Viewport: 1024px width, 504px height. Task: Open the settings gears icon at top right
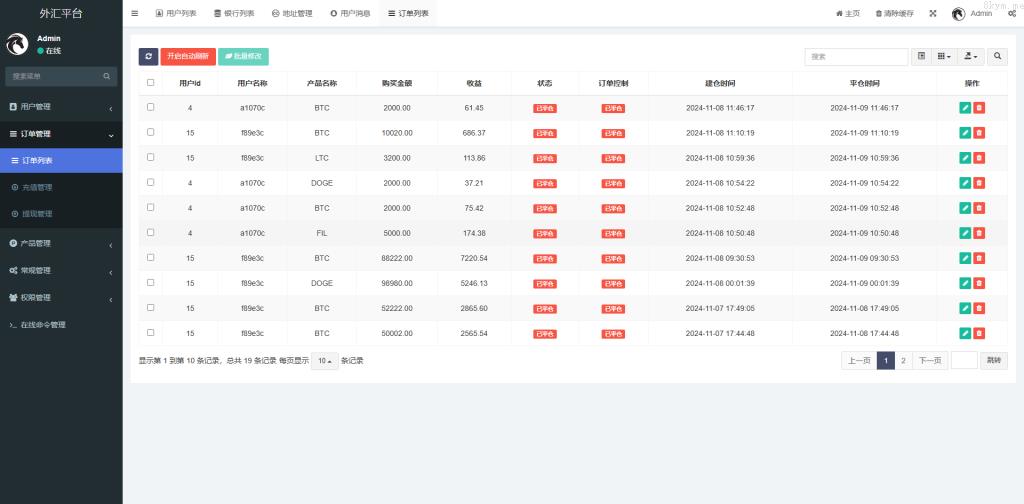(1012, 13)
